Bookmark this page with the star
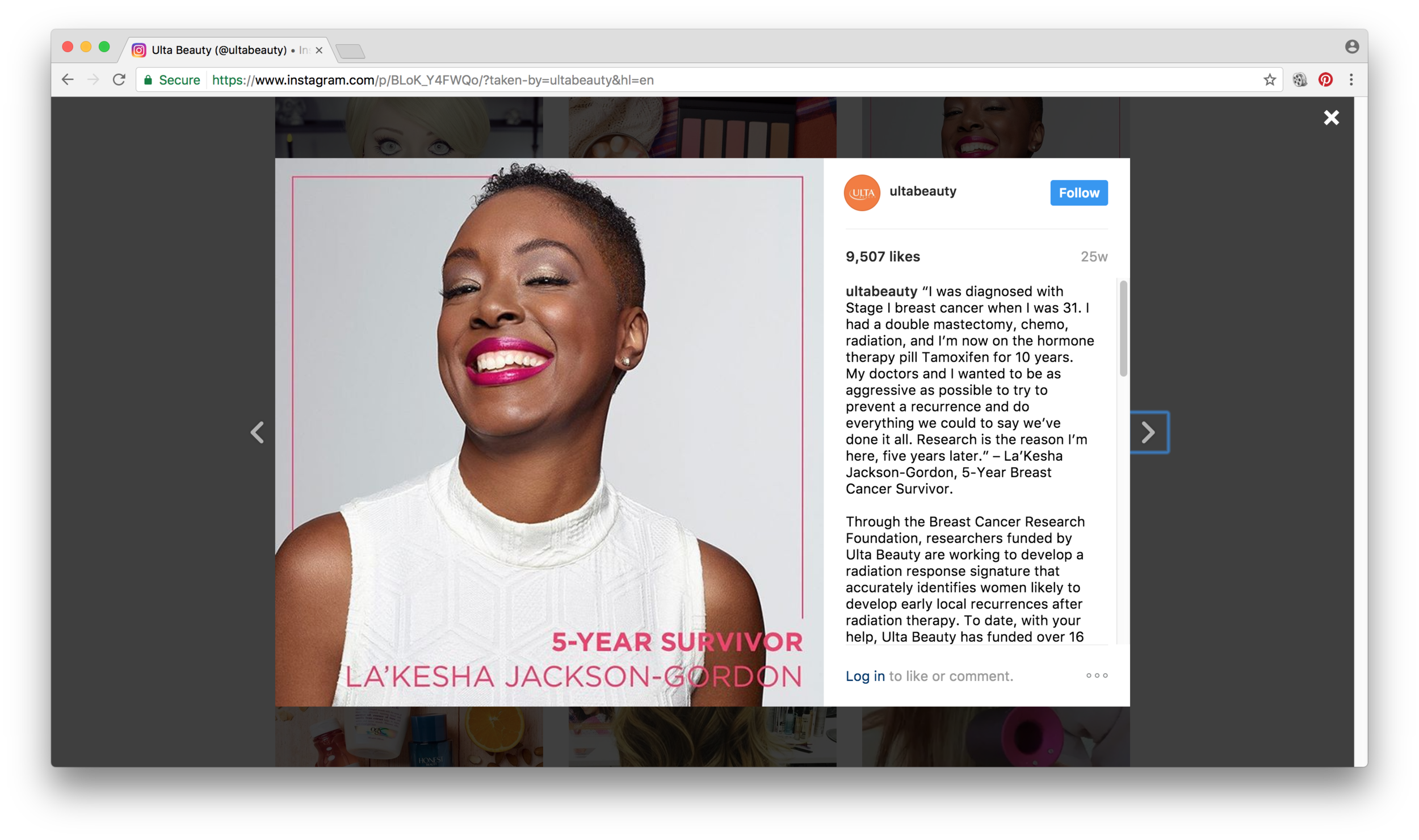The width and height of the screenshot is (1419, 840). [x=1269, y=80]
